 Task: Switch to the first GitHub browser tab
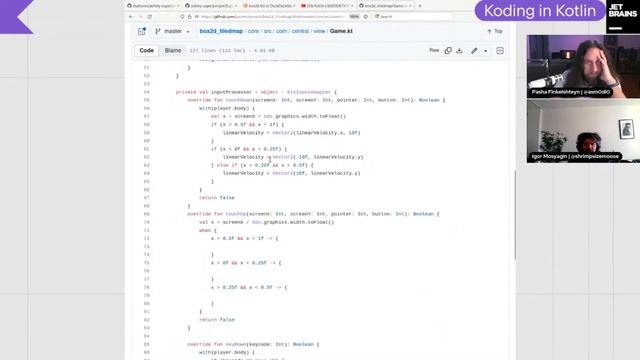[x=153, y=6]
